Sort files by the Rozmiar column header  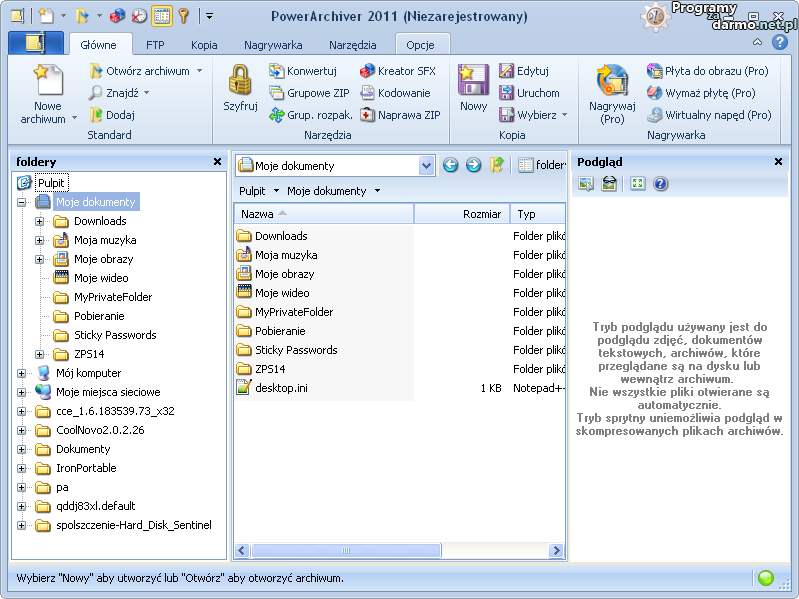click(x=462, y=214)
